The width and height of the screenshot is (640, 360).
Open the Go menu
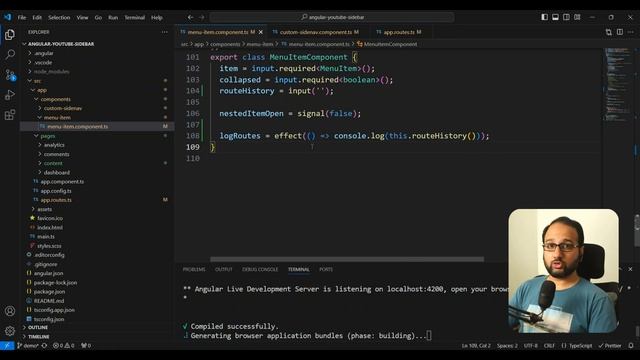coord(98,18)
